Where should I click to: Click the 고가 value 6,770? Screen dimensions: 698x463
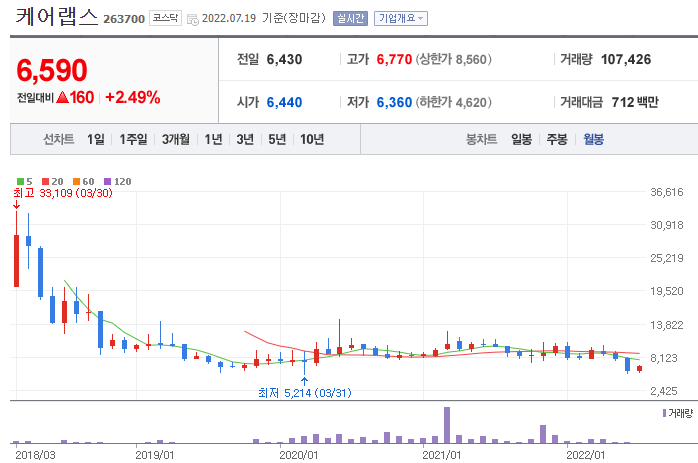[394, 59]
